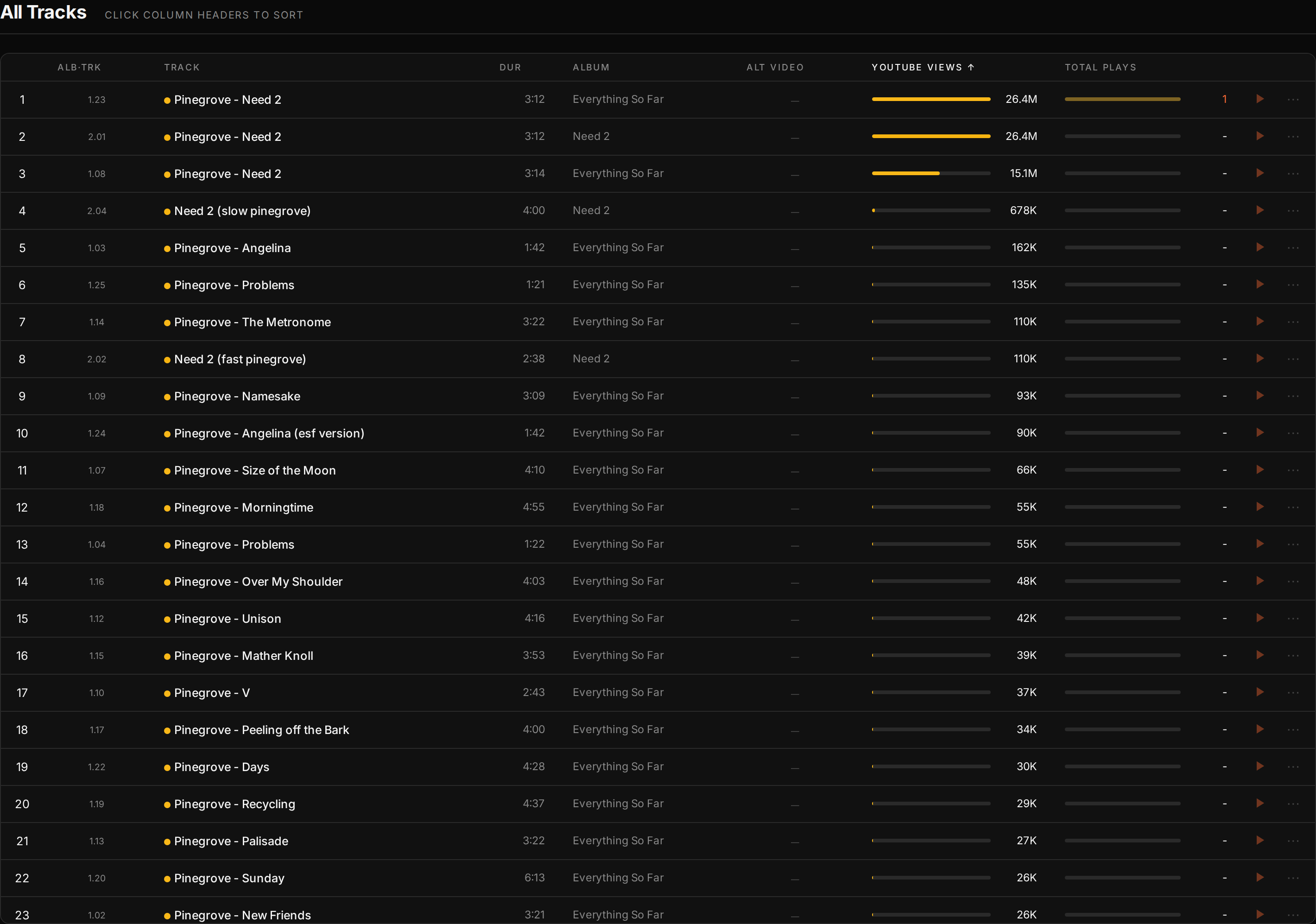Sort by Track column header
This screenshot has width=1316, height=924.
(182, 67)
